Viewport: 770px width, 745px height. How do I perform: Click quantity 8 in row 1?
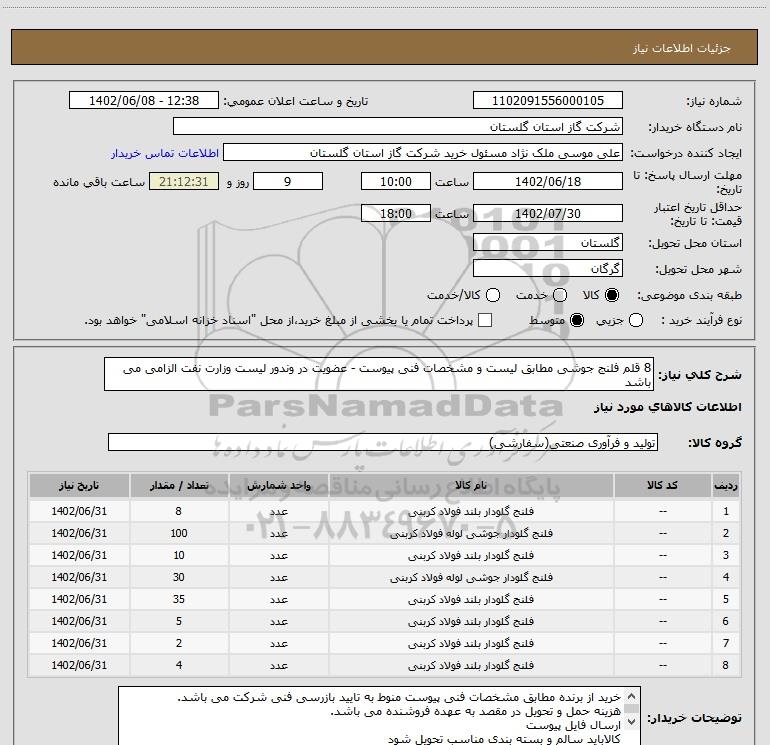(x=179, y=511)
